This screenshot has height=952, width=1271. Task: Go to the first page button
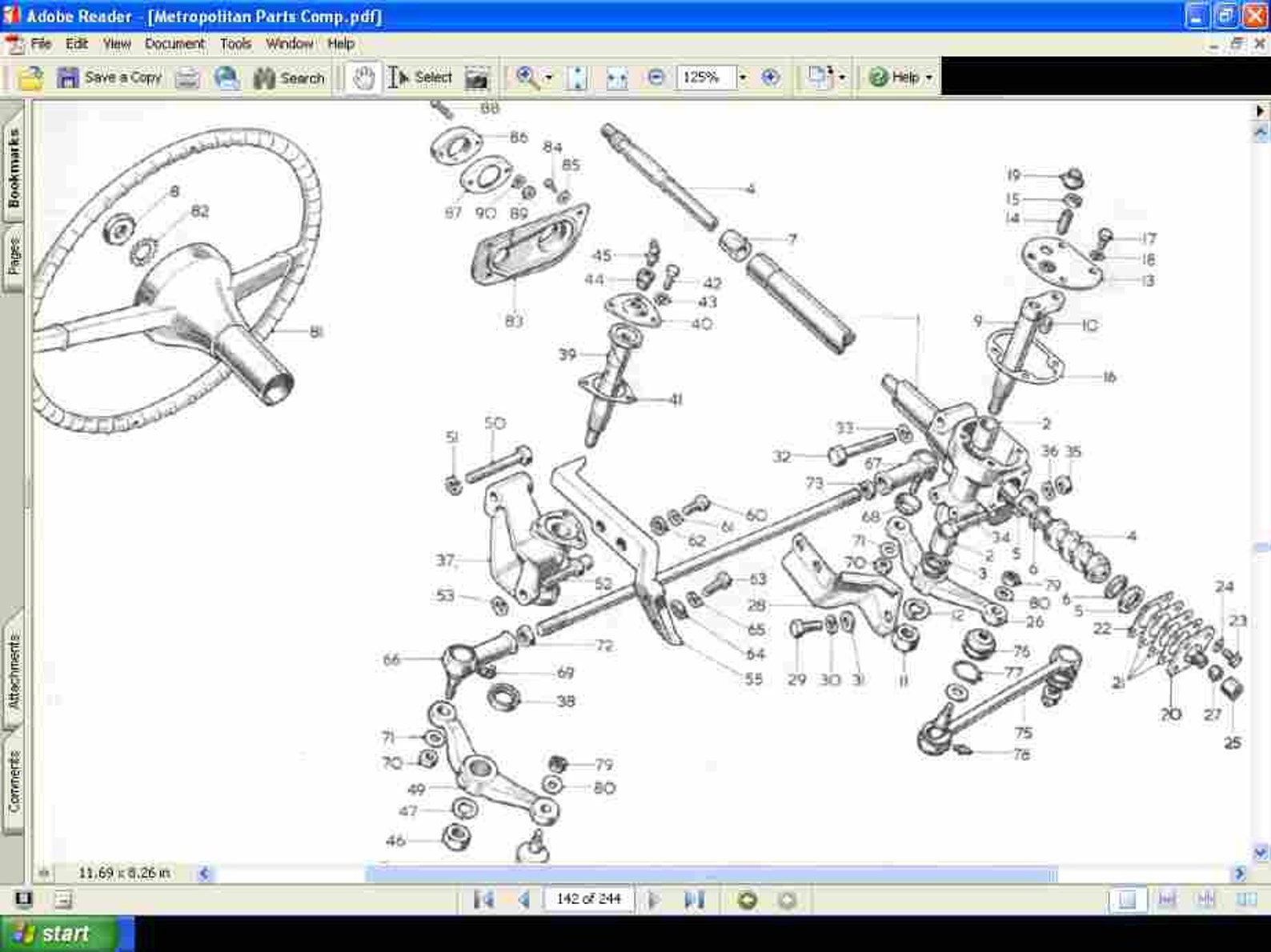(483, 900)
